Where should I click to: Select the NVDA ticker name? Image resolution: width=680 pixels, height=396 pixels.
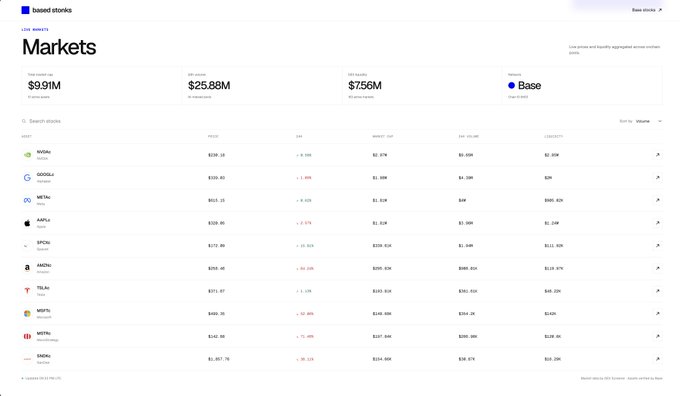[44, 152]
